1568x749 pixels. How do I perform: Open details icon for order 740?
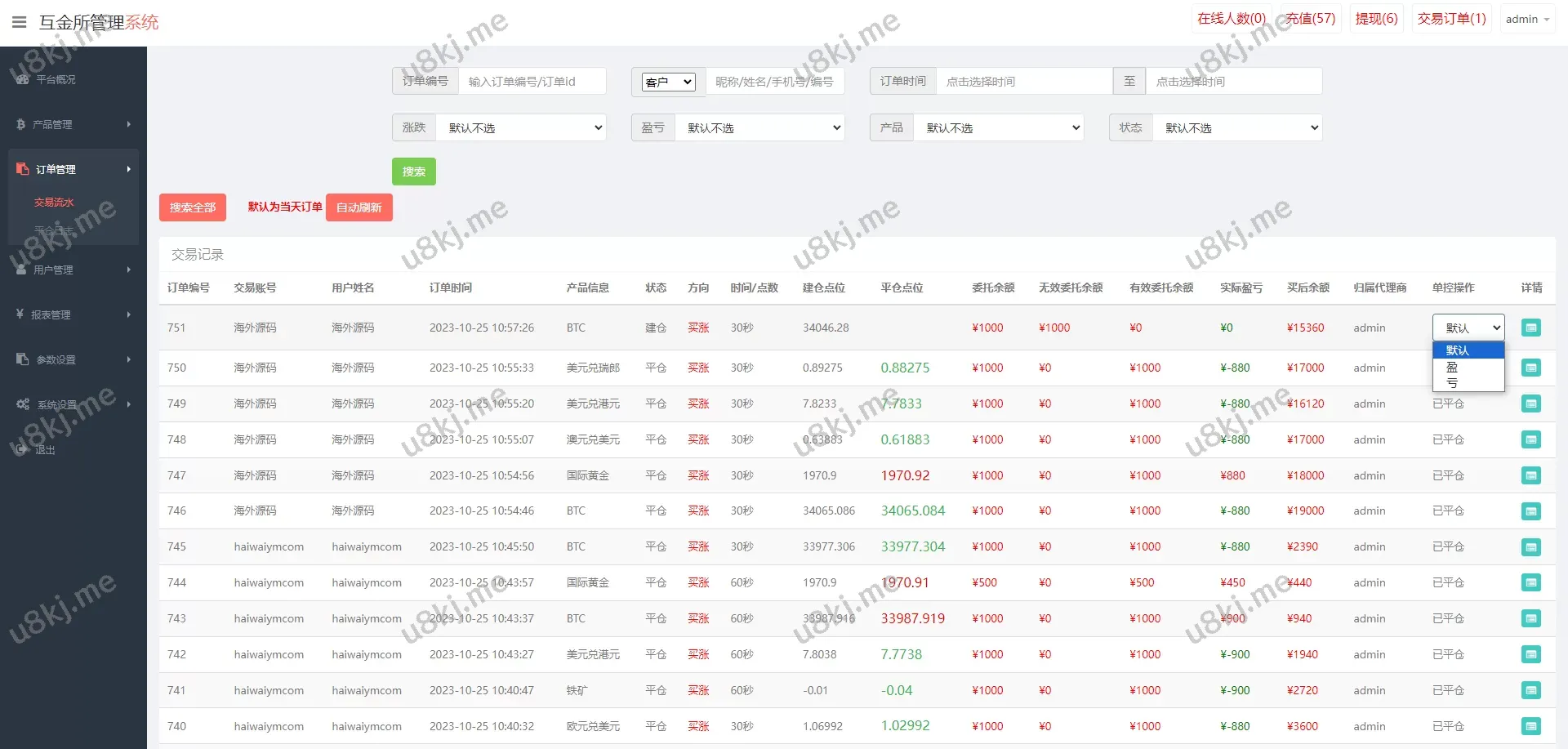pos(1530,726)
